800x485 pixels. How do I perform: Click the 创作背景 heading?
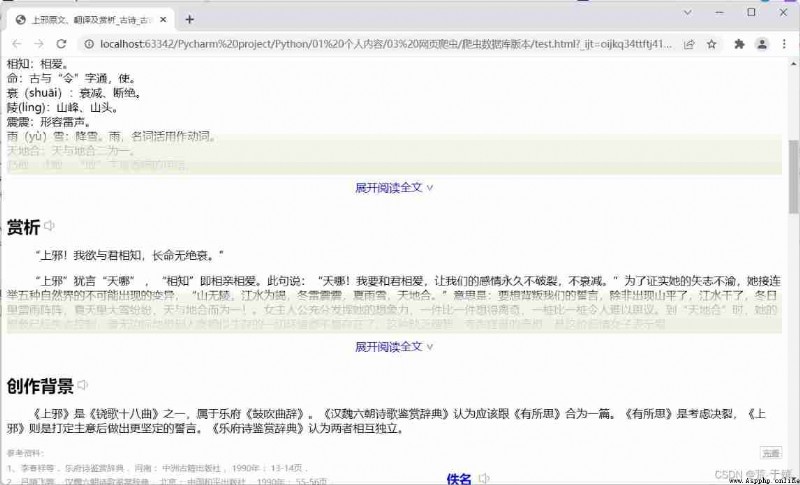pos(40,386)
